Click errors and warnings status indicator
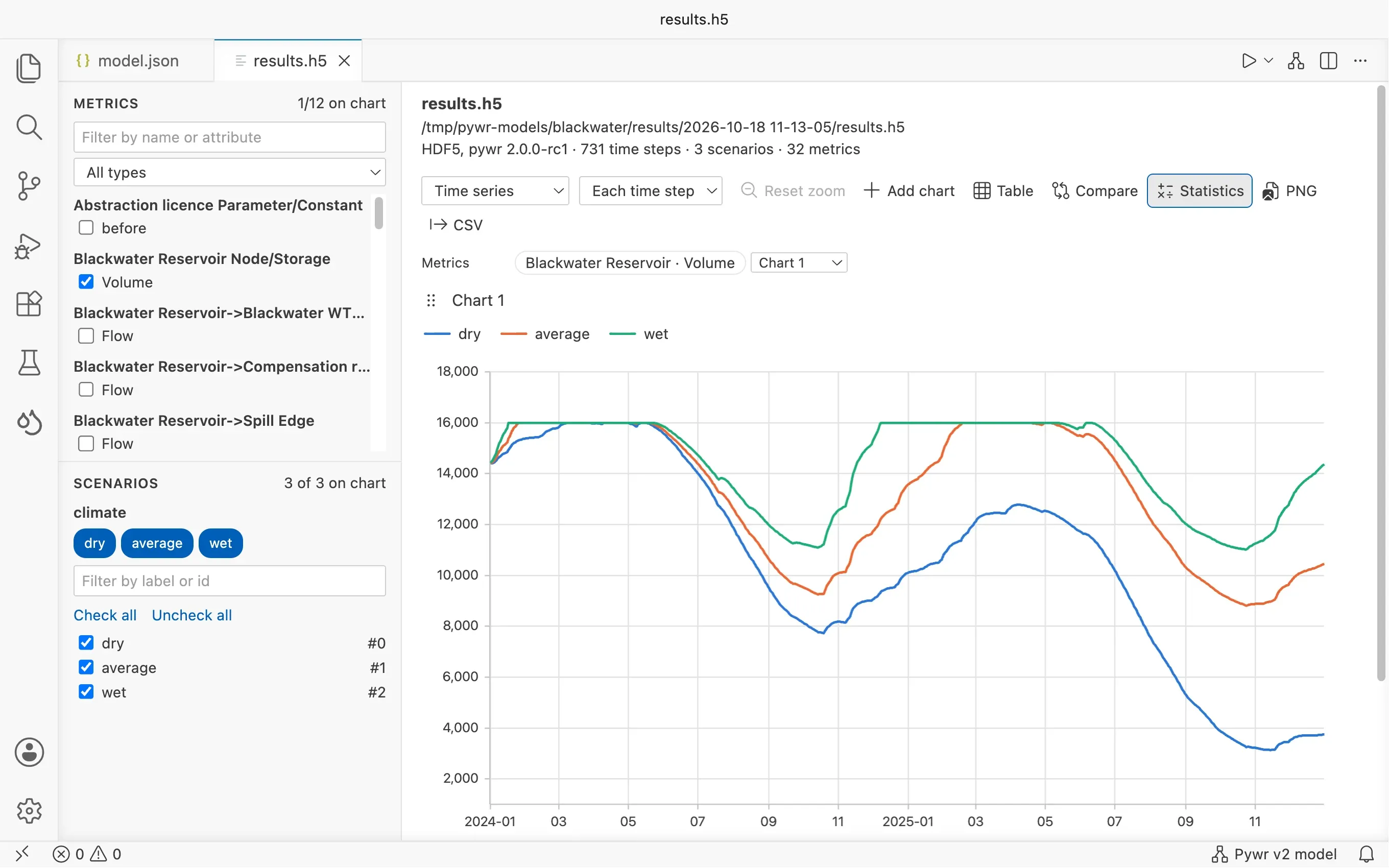 pos(87,854)
